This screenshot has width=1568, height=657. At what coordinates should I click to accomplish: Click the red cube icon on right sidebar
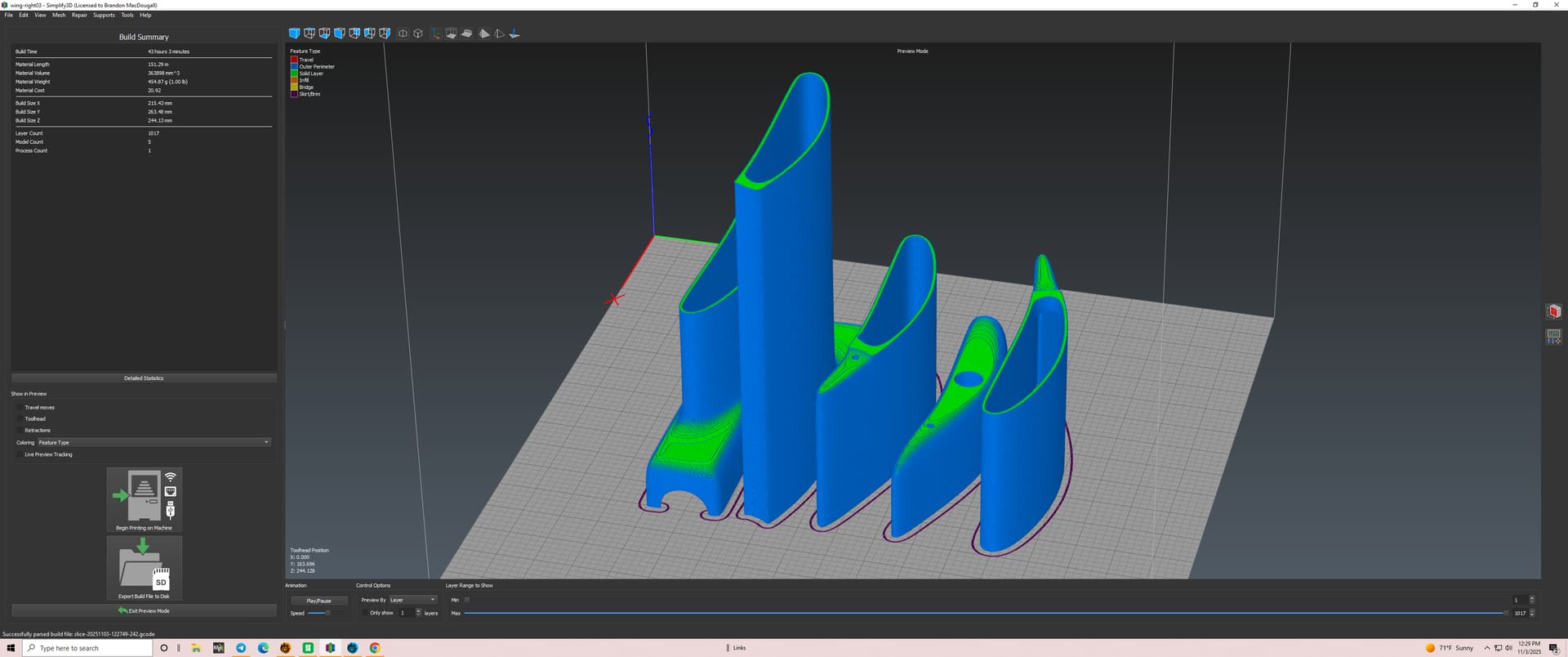[1553, 311]
